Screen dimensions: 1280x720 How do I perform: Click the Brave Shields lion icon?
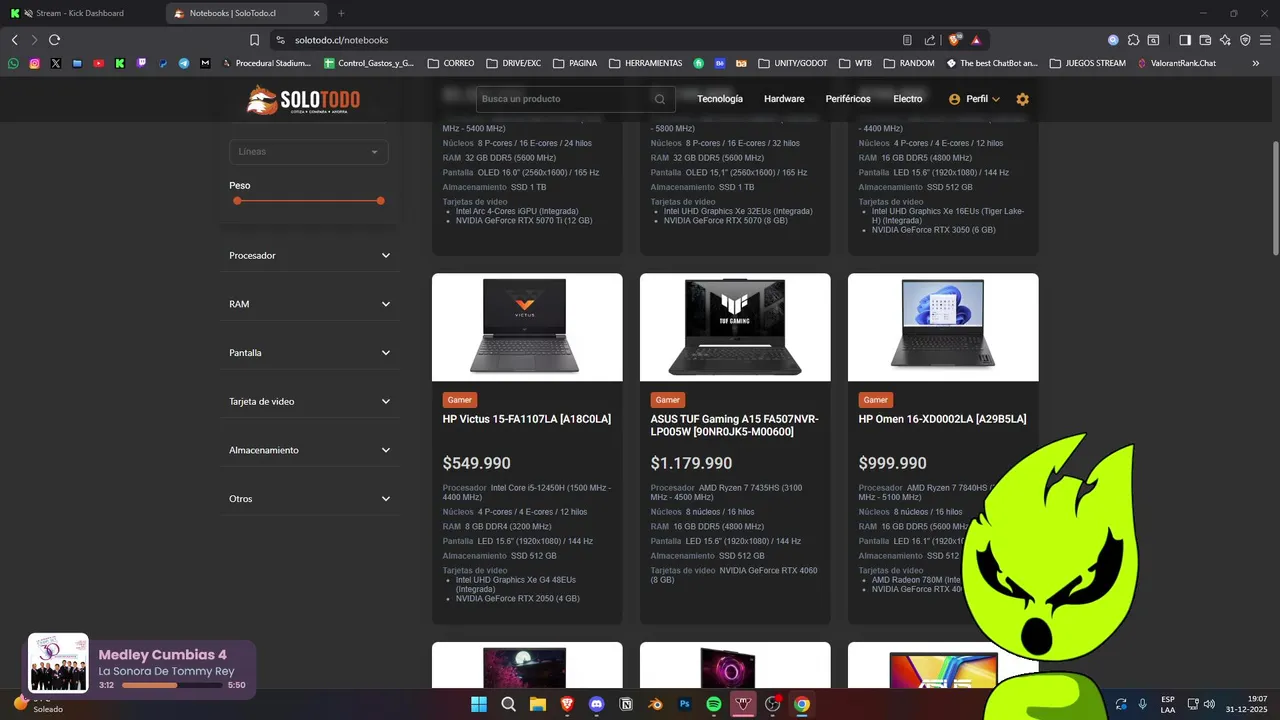[x=954, y=40]
